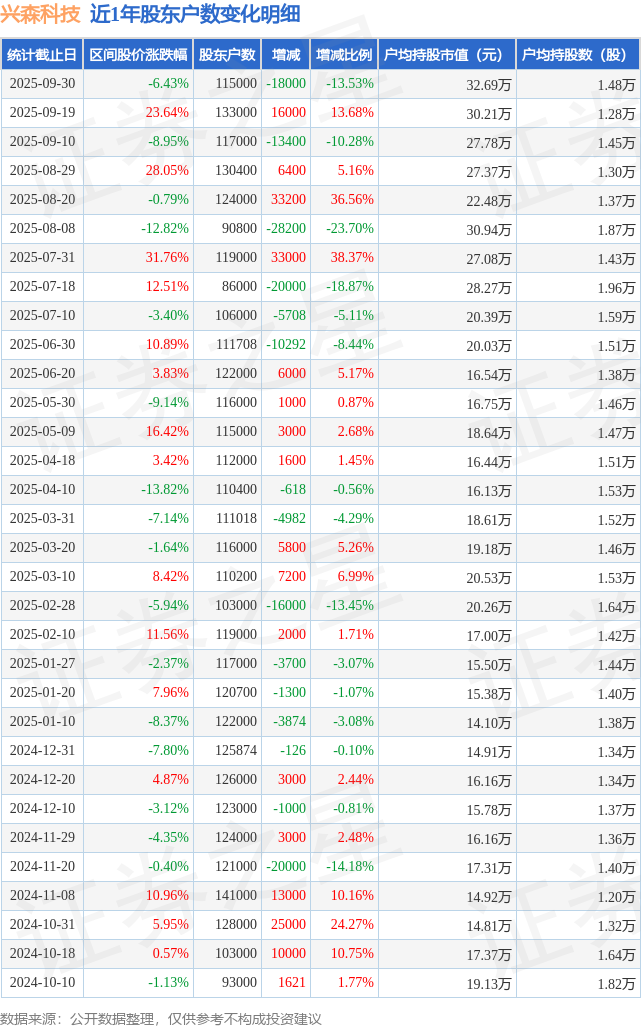Select the 2025-09-30 date cell

[42, 84]
